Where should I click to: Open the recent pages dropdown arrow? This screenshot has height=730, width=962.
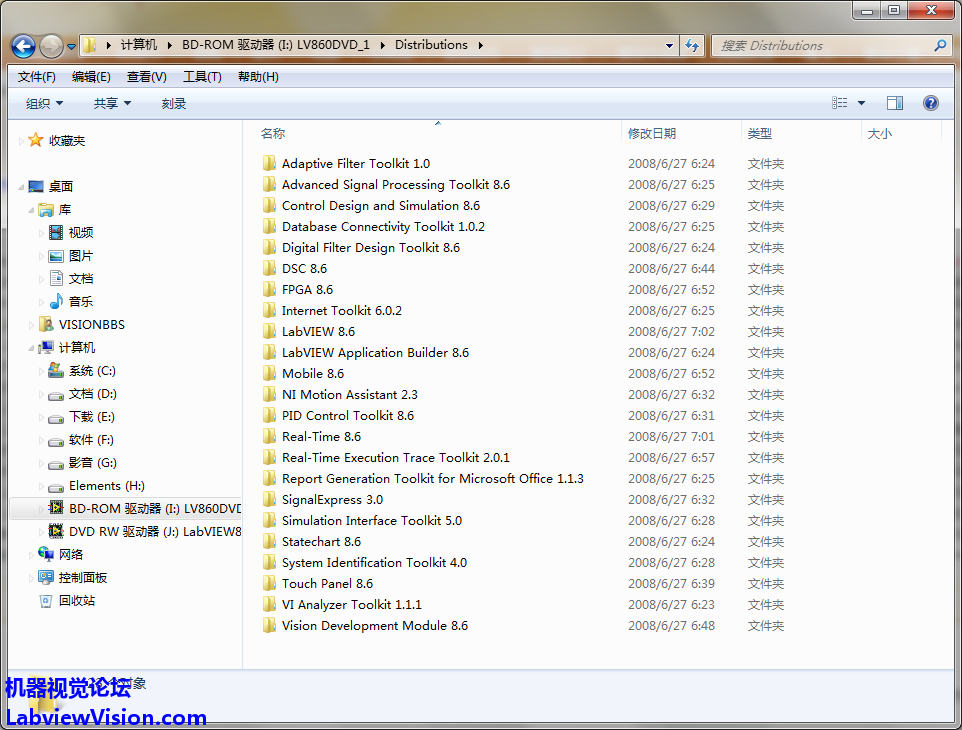pos(71,47)
